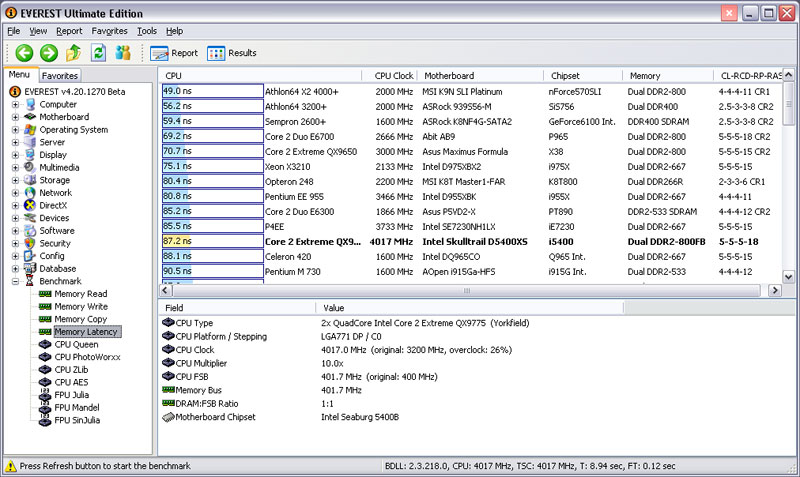
Task: Select the Storage tree icon
Action: (31, 180)
